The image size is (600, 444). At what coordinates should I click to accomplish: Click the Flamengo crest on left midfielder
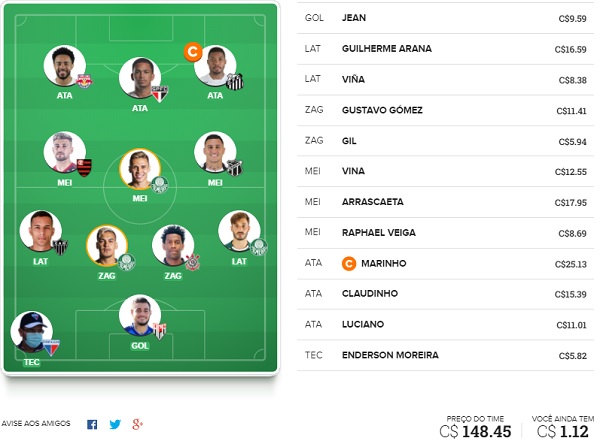[85, 168]
